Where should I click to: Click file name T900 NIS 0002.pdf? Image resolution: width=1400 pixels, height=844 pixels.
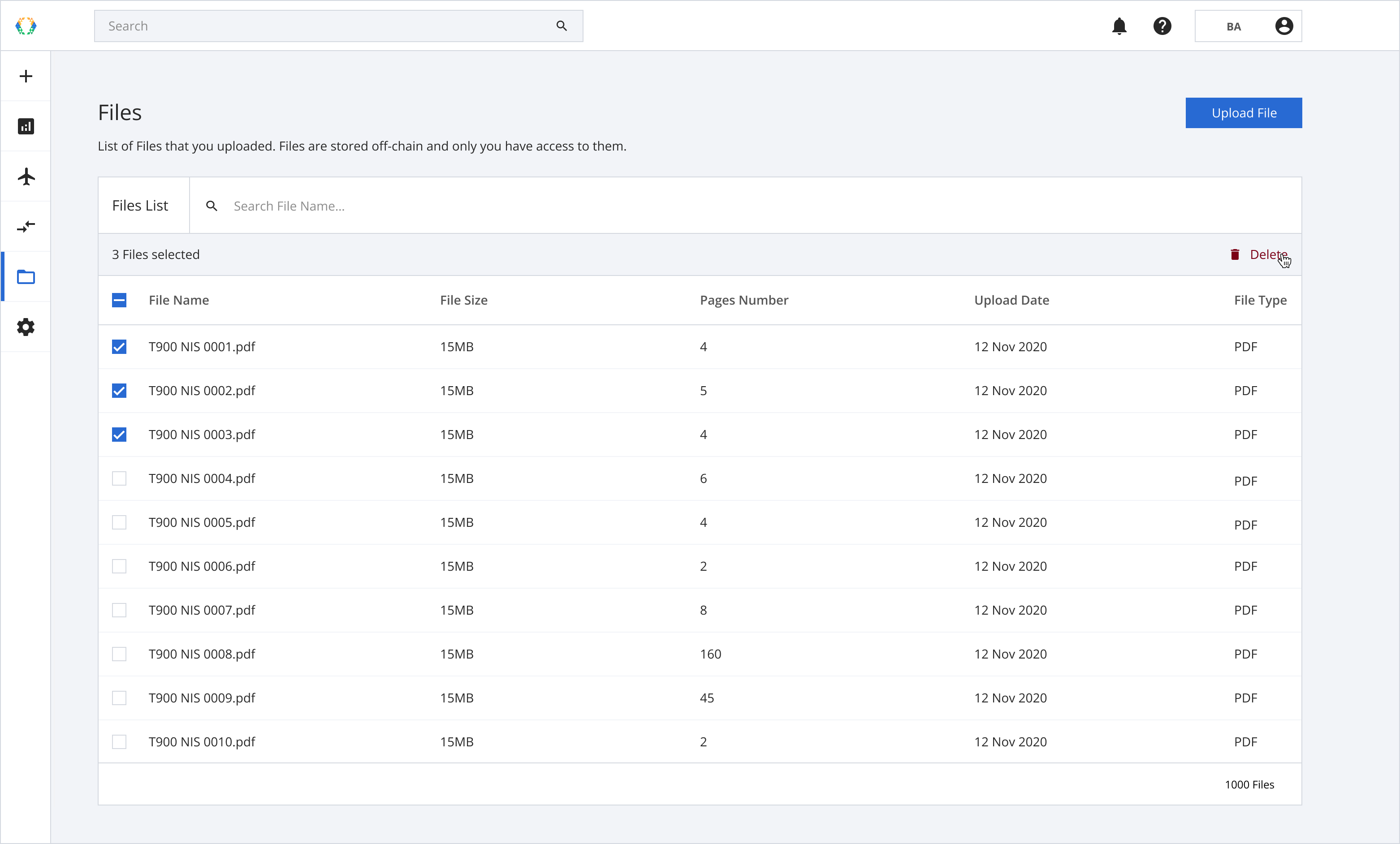coord(202,391)
